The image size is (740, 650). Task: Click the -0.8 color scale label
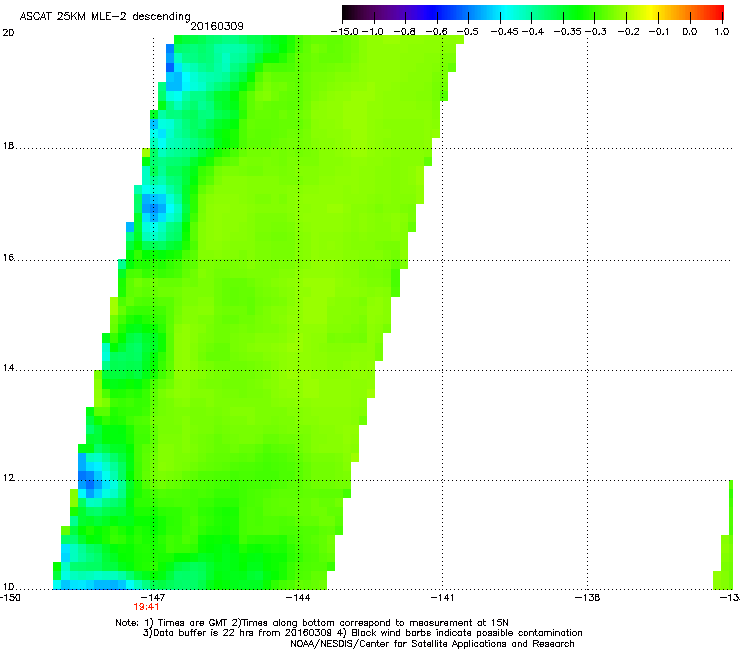(x=404, y=32)
